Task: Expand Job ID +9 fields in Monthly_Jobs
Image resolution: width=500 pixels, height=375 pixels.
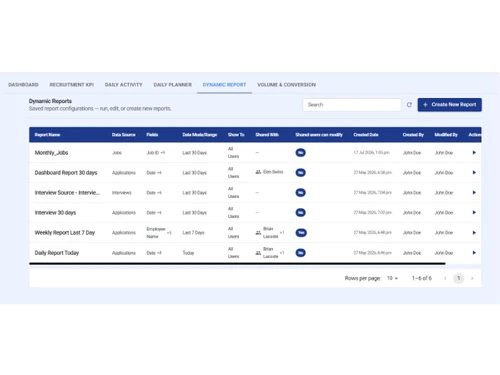Action: [156, 153]
